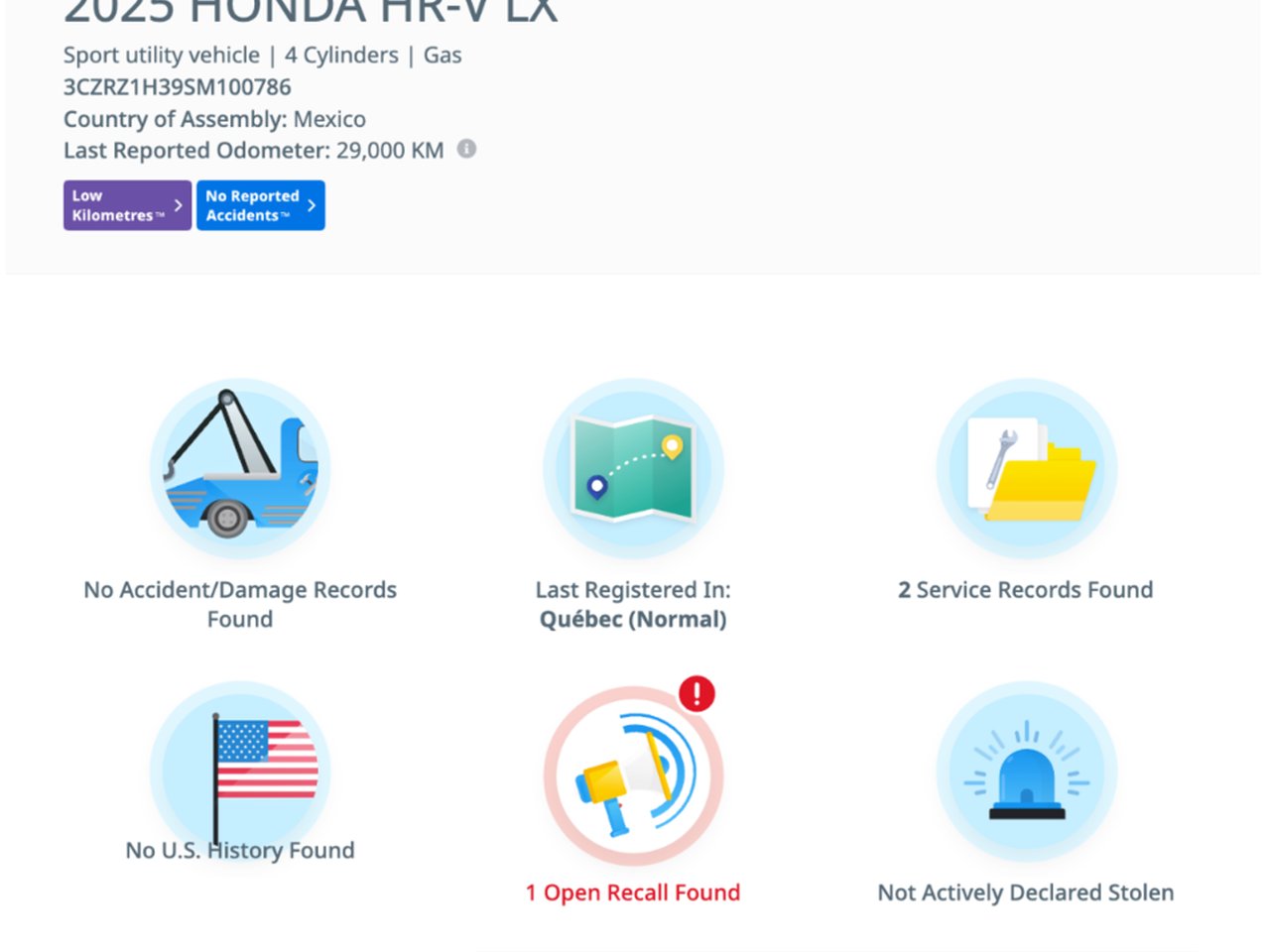This screenshot has width=1270, height=952.
Task: Click the Low Kilometres badge
Action: [127, 205]
